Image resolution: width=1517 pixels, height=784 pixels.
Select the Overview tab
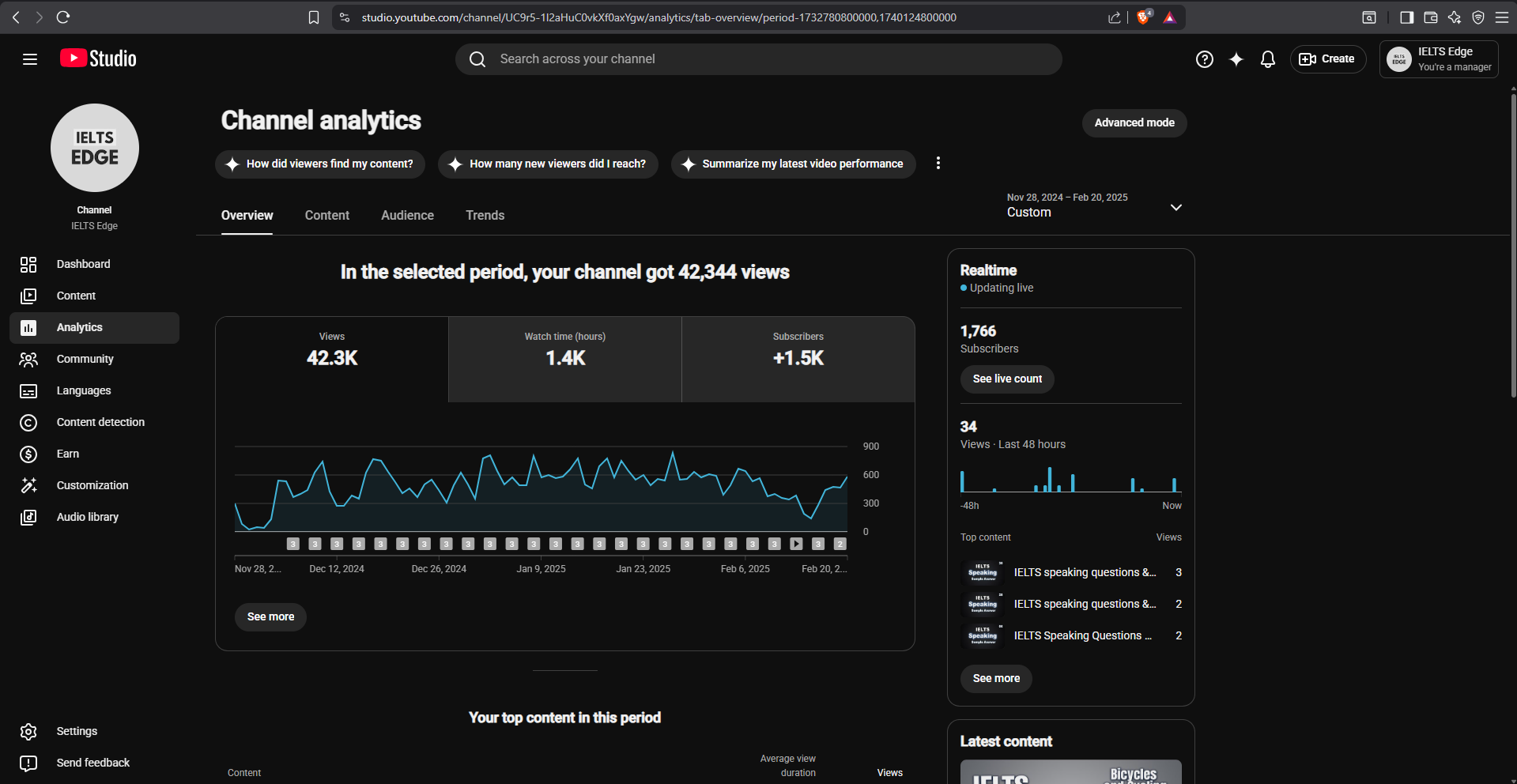pyautogui.click(x=247, y=216)
